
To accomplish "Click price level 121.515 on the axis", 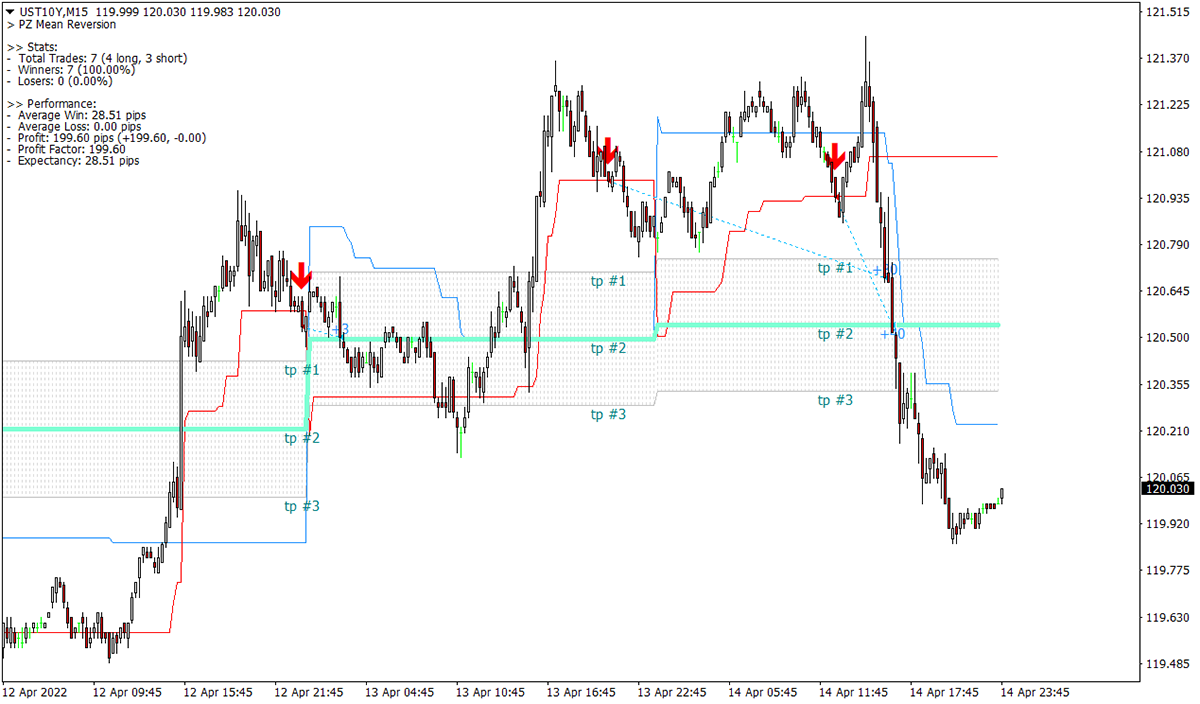I will coord(1166,12).
